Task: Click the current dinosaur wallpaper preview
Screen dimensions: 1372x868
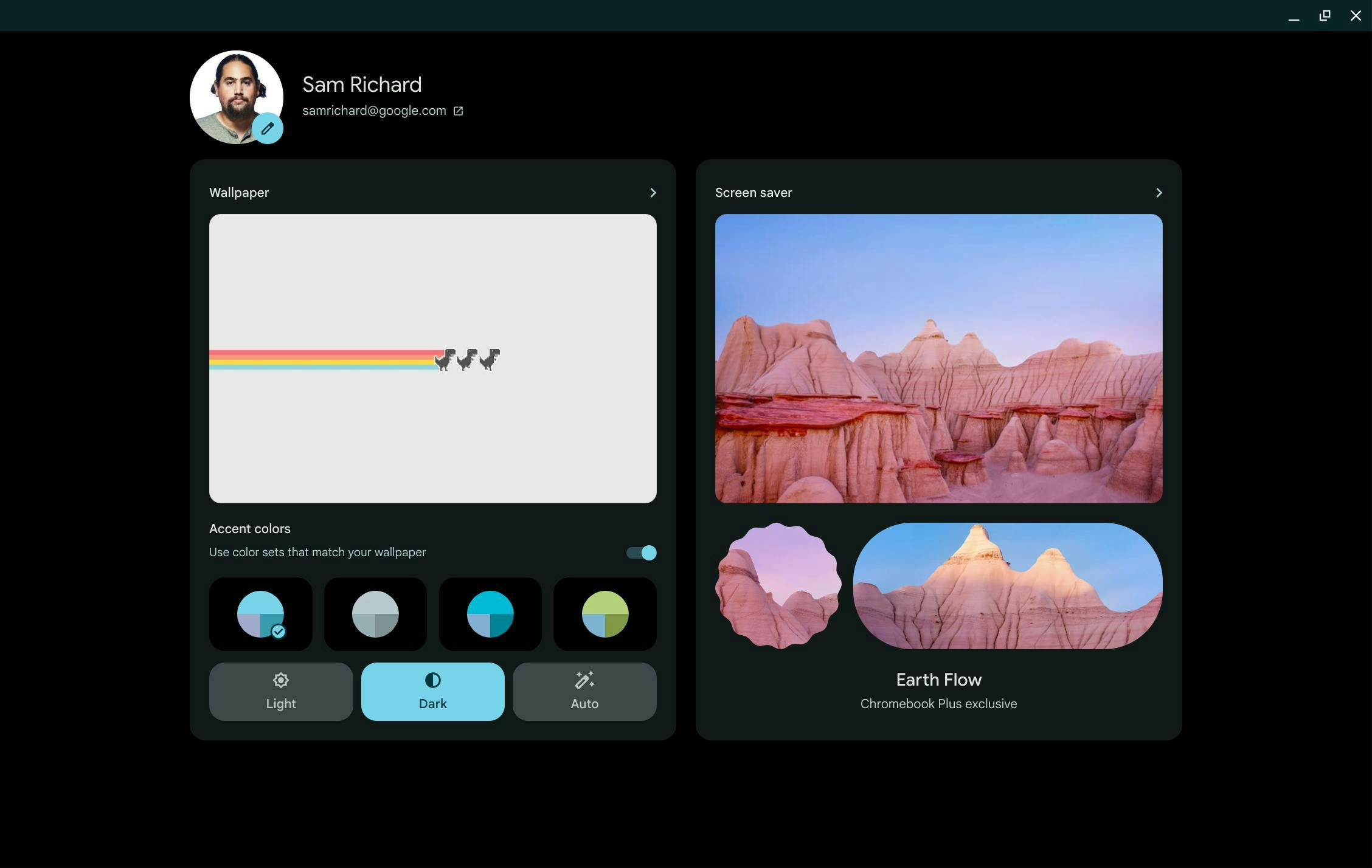Action: click(432, 358)
